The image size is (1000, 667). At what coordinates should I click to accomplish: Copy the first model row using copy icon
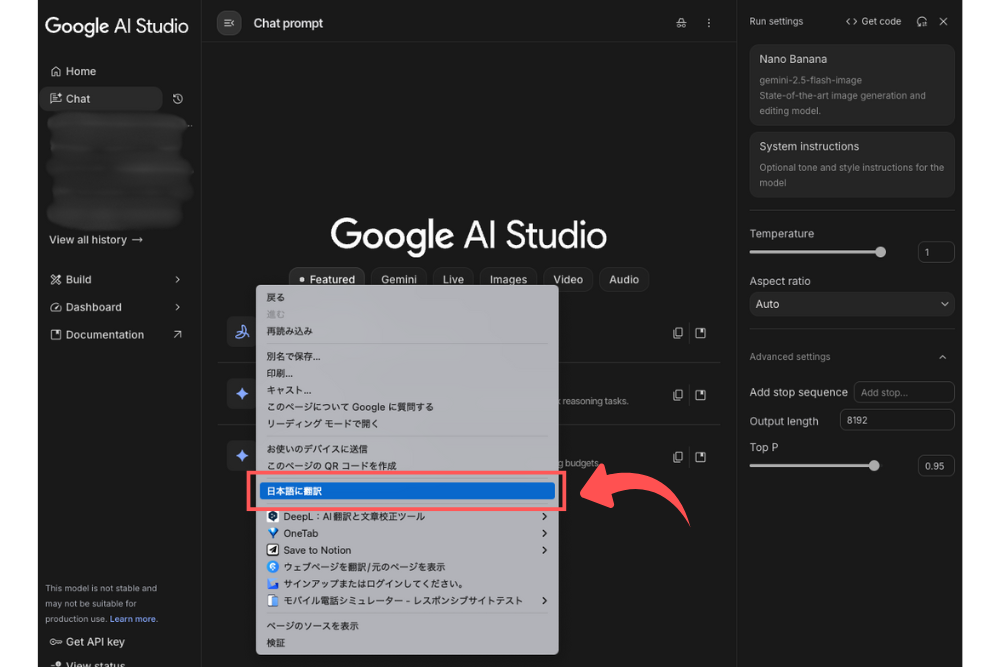tap(678, 333)
